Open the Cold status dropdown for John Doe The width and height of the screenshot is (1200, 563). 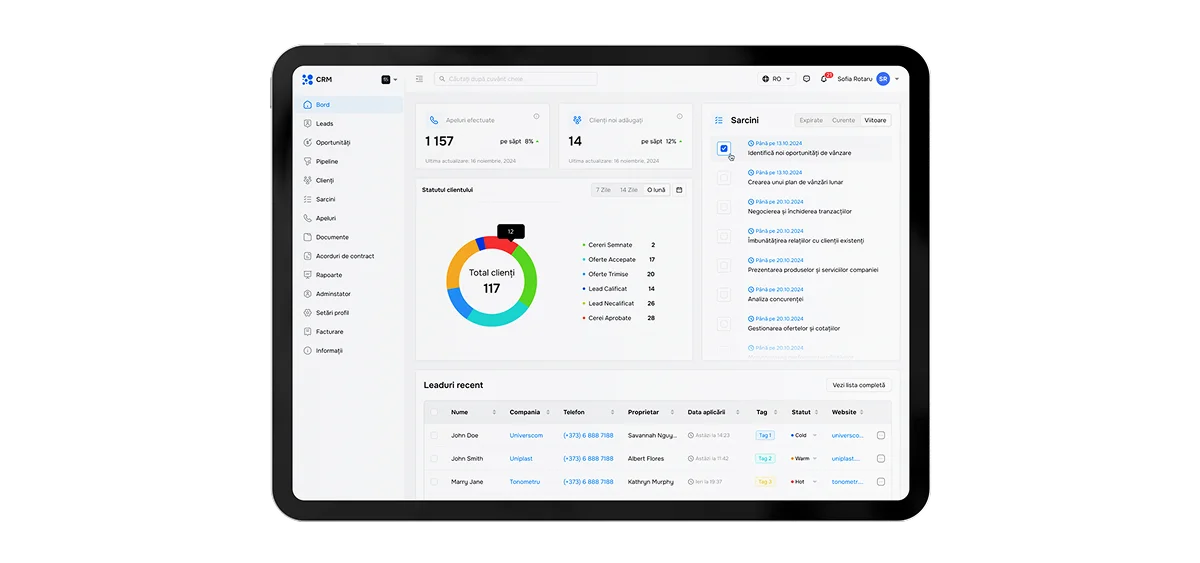coord(803,435)
